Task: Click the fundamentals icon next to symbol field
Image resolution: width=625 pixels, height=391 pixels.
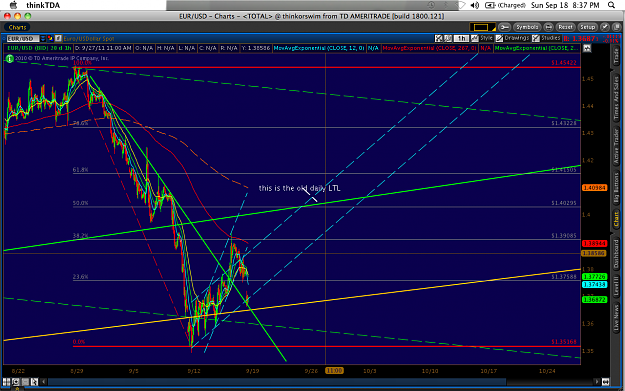Action: pyautogui.click(x=58, y=39)
